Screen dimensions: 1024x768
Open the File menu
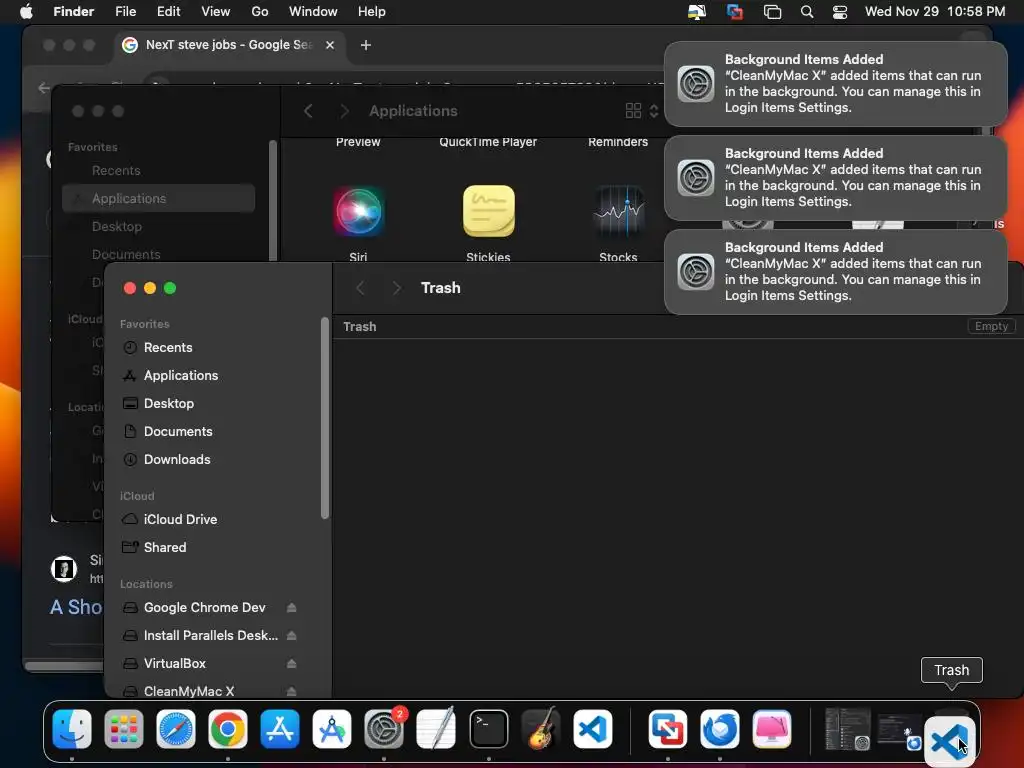pos(125,12)
